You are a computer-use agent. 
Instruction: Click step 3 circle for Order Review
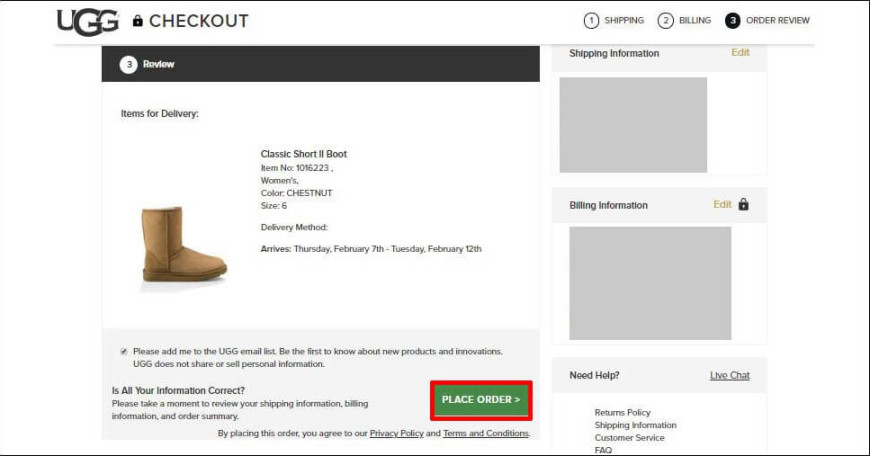[x=732, y=21]
